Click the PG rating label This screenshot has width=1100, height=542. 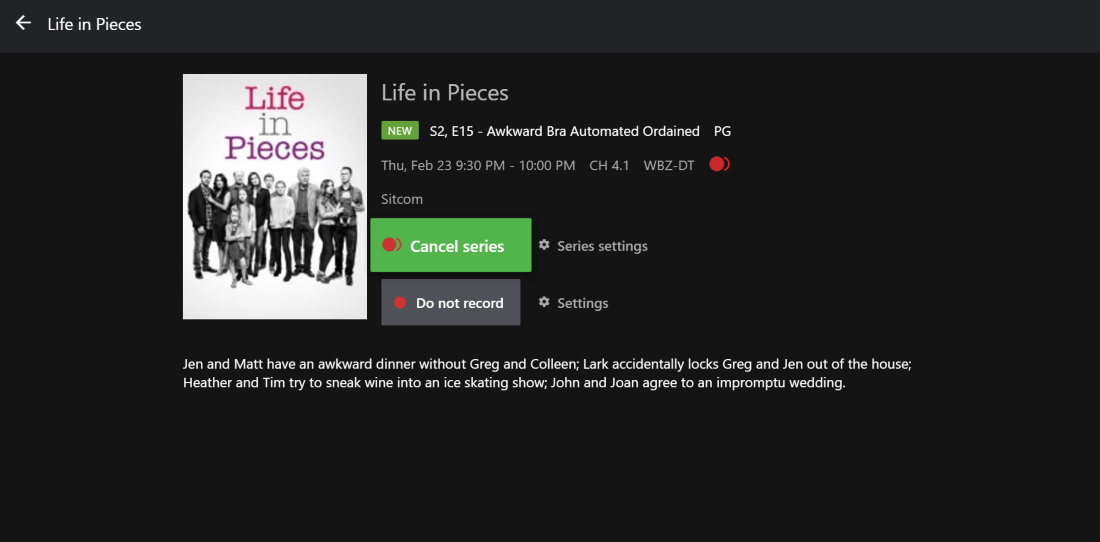click(722, 131)
